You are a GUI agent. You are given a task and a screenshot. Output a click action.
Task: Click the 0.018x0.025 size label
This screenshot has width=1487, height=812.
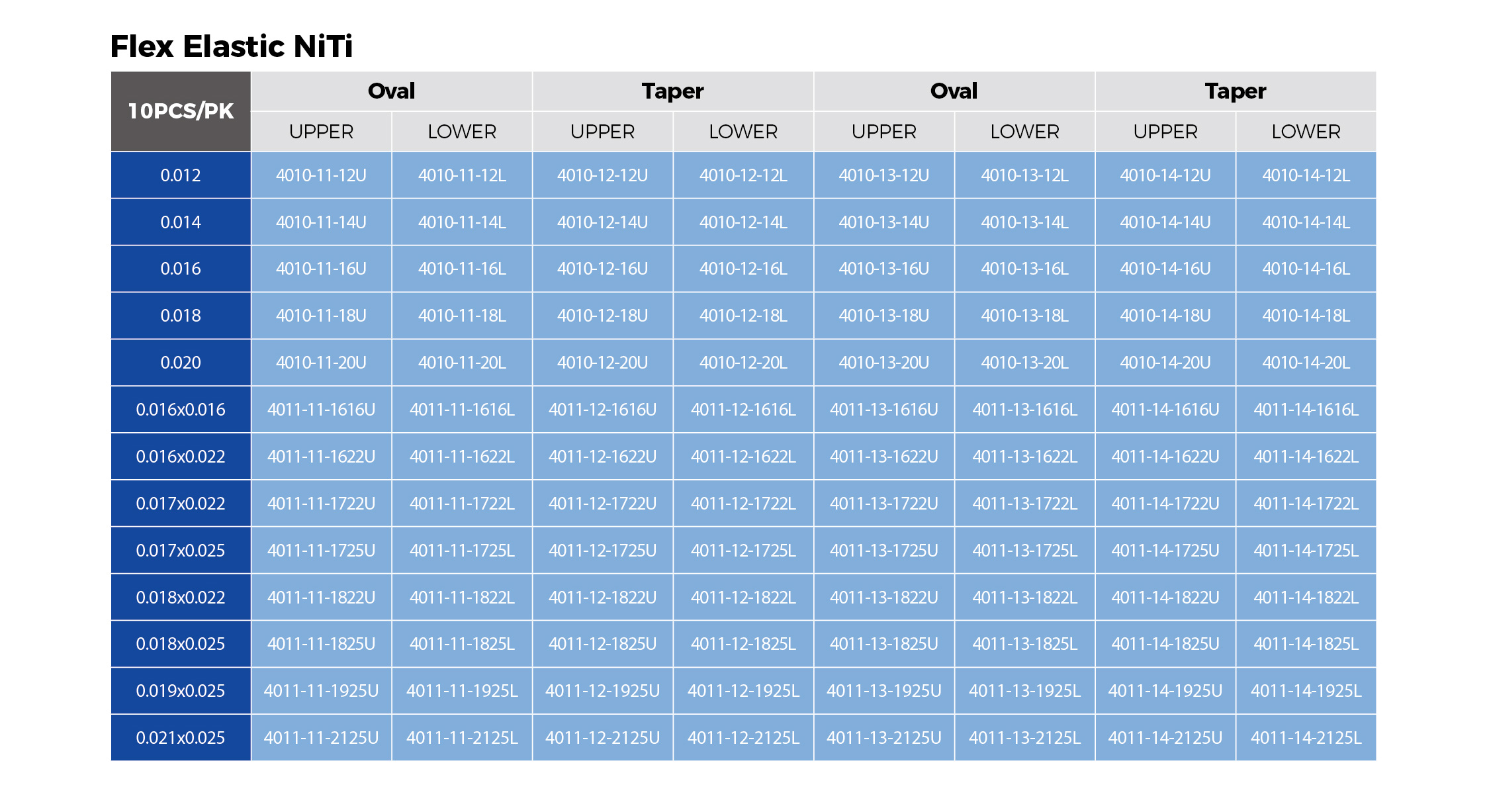[x=181, y=644]
